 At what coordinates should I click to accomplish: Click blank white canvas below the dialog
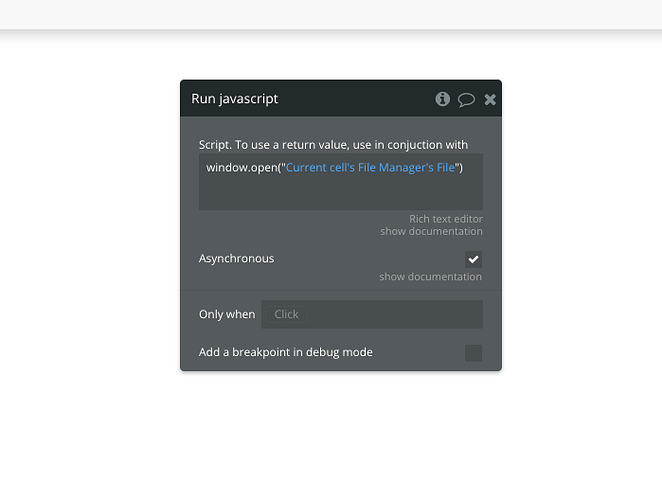(330, 440)
